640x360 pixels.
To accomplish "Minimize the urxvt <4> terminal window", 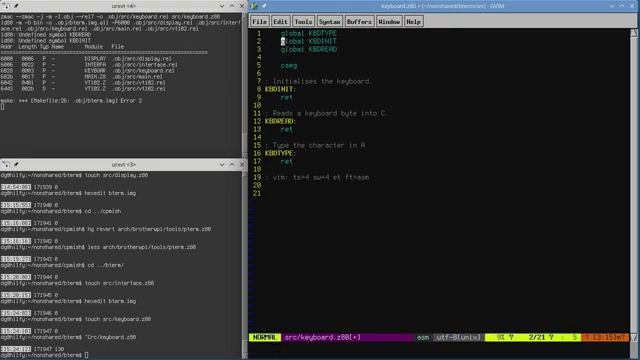I will [x=222, y=6].
